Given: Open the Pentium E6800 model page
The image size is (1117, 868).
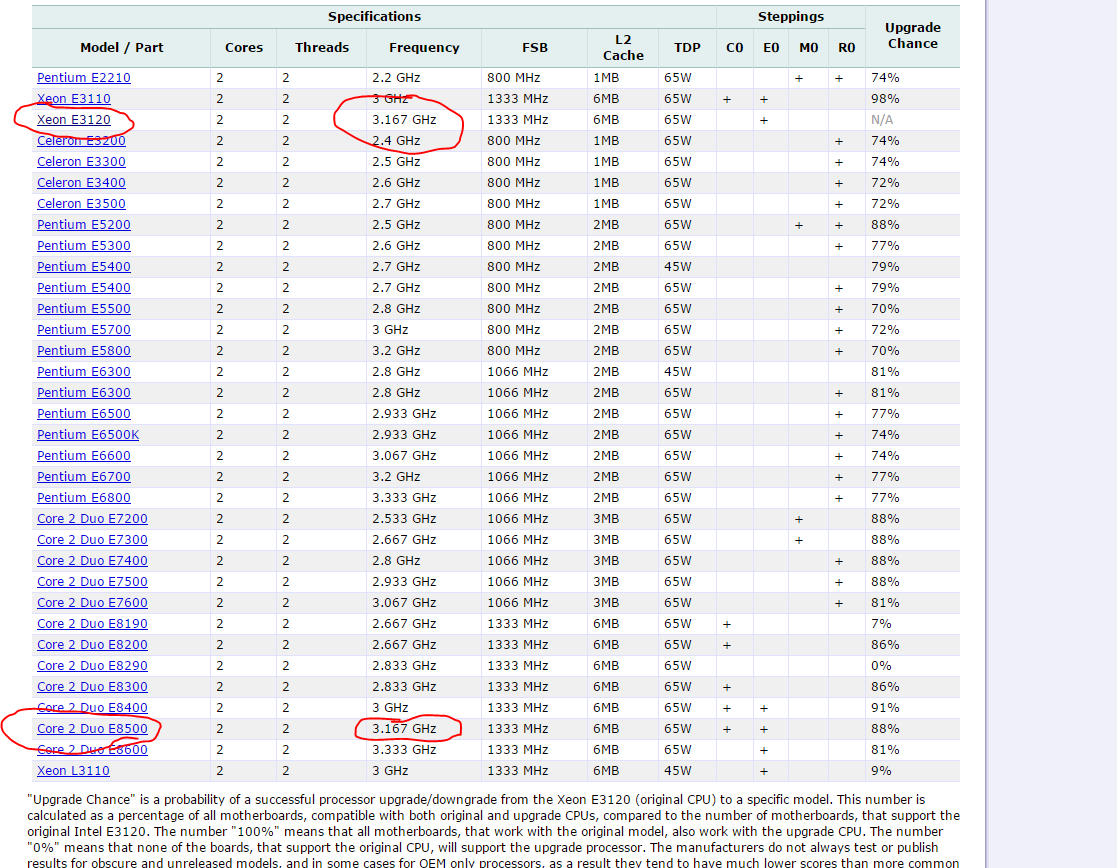Looking at the screenshot, I should click(x=83, y=498).
